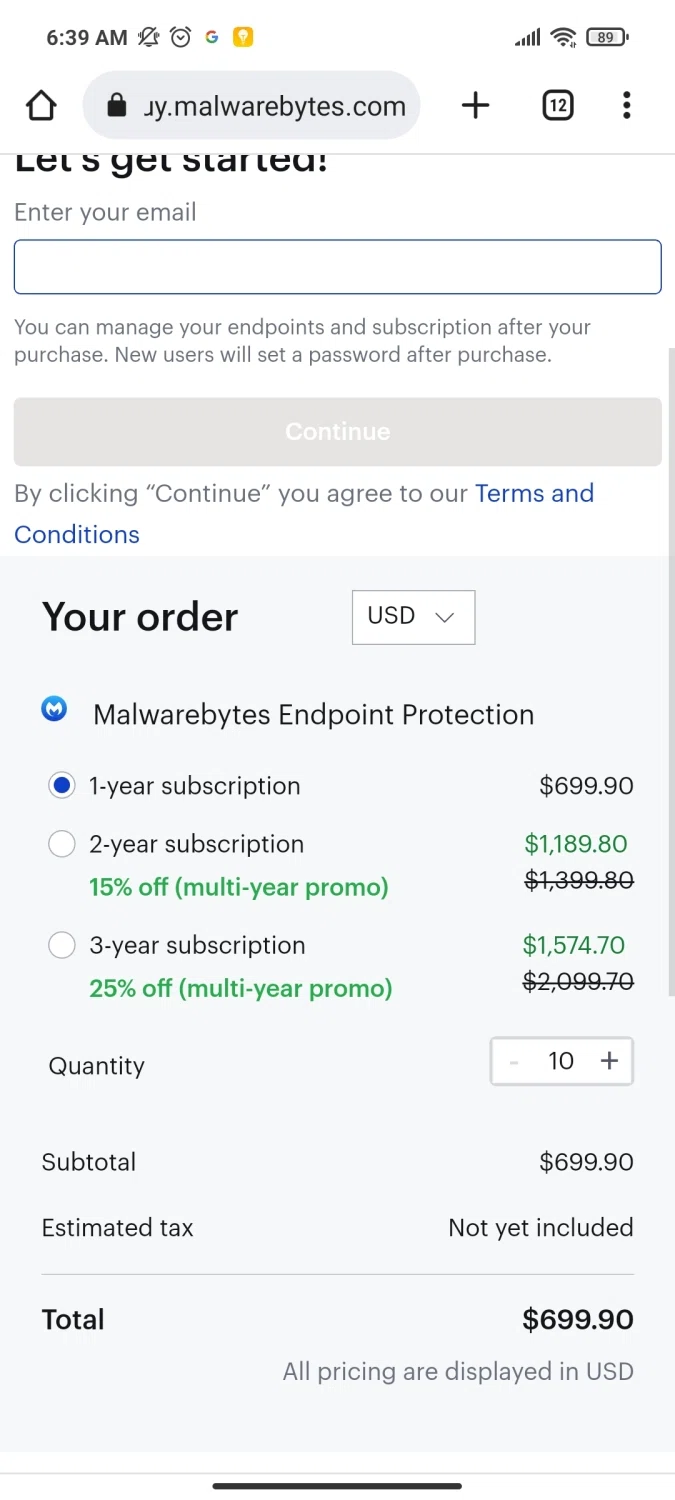Open the browser three-dot menu
Image resolution: width=675 pixels, height=1500 pixels.
point(627,105)
